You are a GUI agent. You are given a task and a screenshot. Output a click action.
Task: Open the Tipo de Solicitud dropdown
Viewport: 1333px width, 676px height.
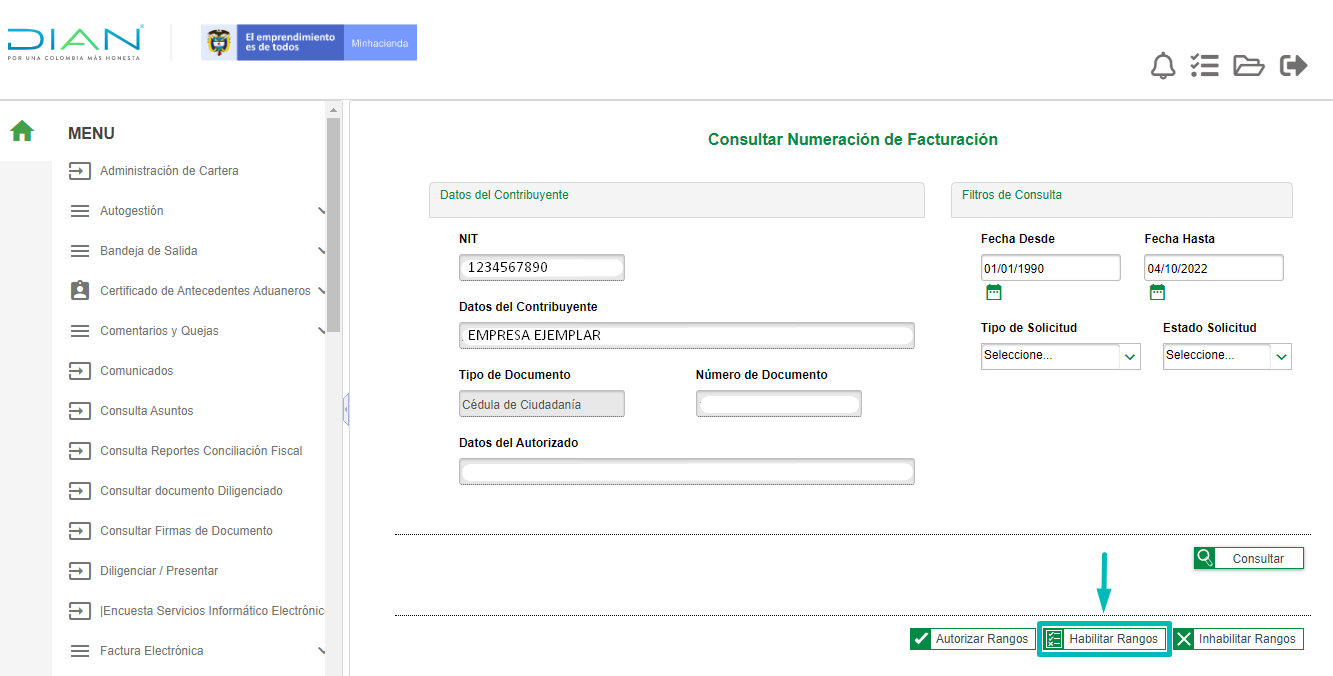click(x=1061, y=356)
